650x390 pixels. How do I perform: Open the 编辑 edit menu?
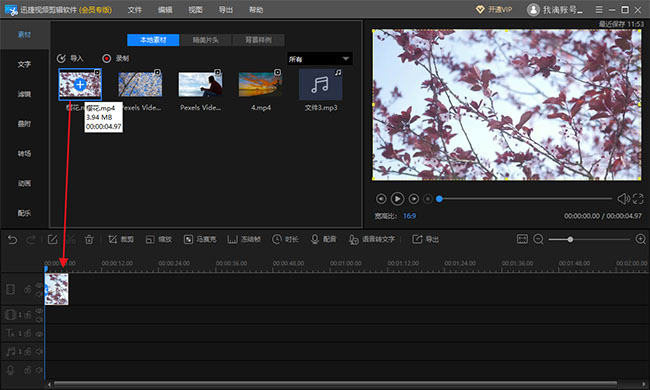coord(165,10)
